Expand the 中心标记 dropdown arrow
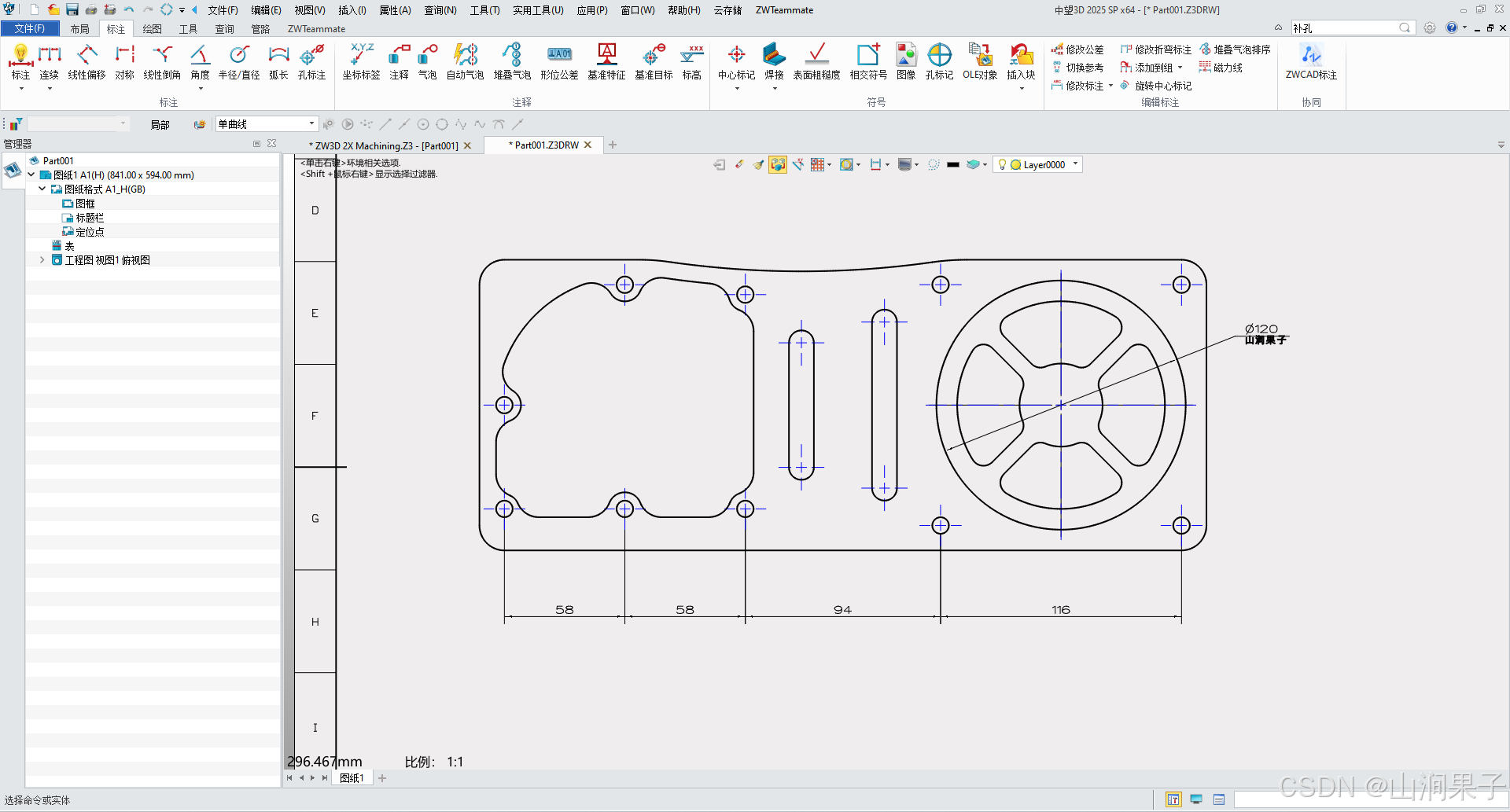Screen dimensions: 1510x812 [x=737, y=89]
